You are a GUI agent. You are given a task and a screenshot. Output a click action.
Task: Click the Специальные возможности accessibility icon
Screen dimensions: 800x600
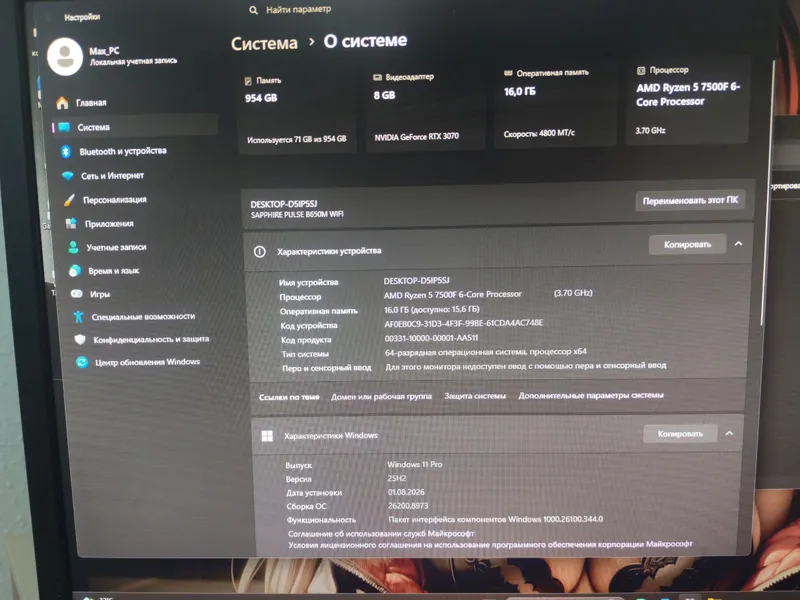click(x=78, y=317)
